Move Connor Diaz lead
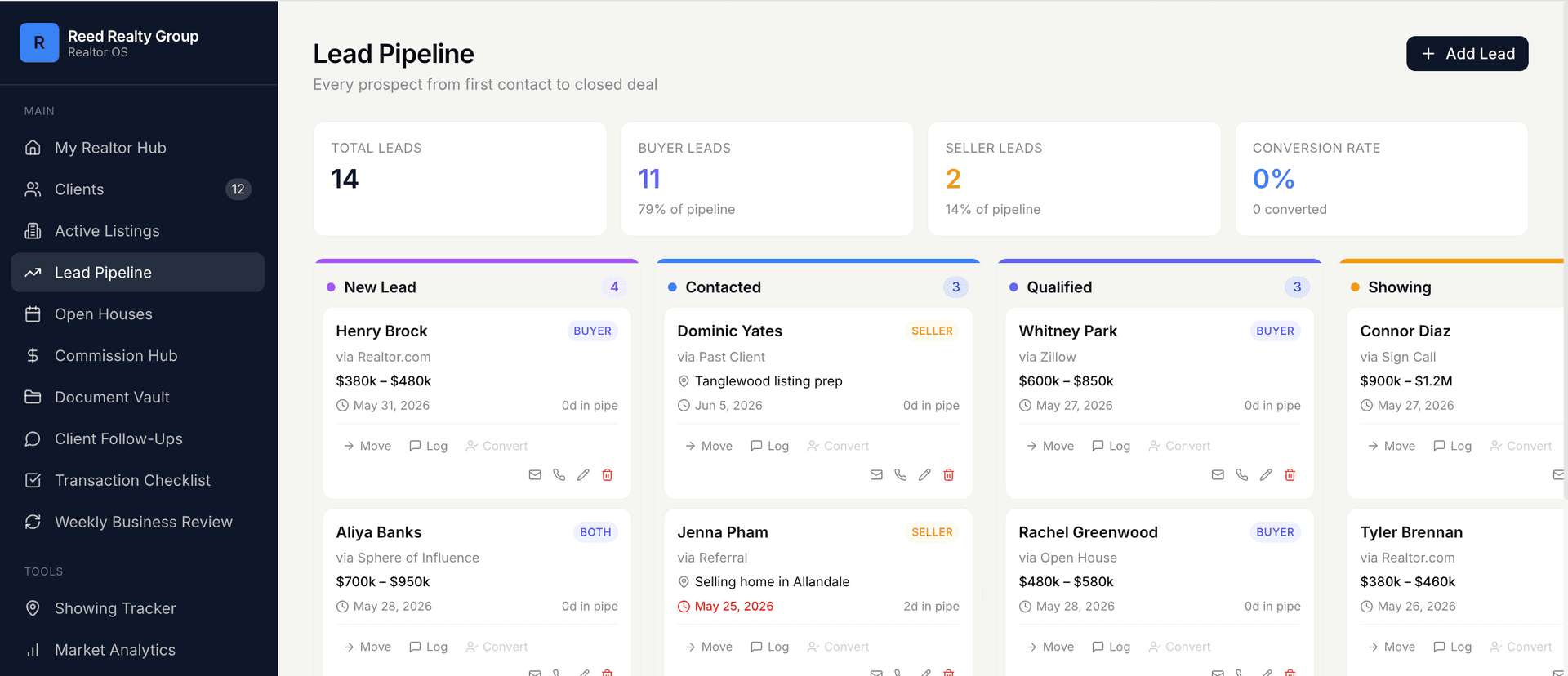 coord(1392,446)
